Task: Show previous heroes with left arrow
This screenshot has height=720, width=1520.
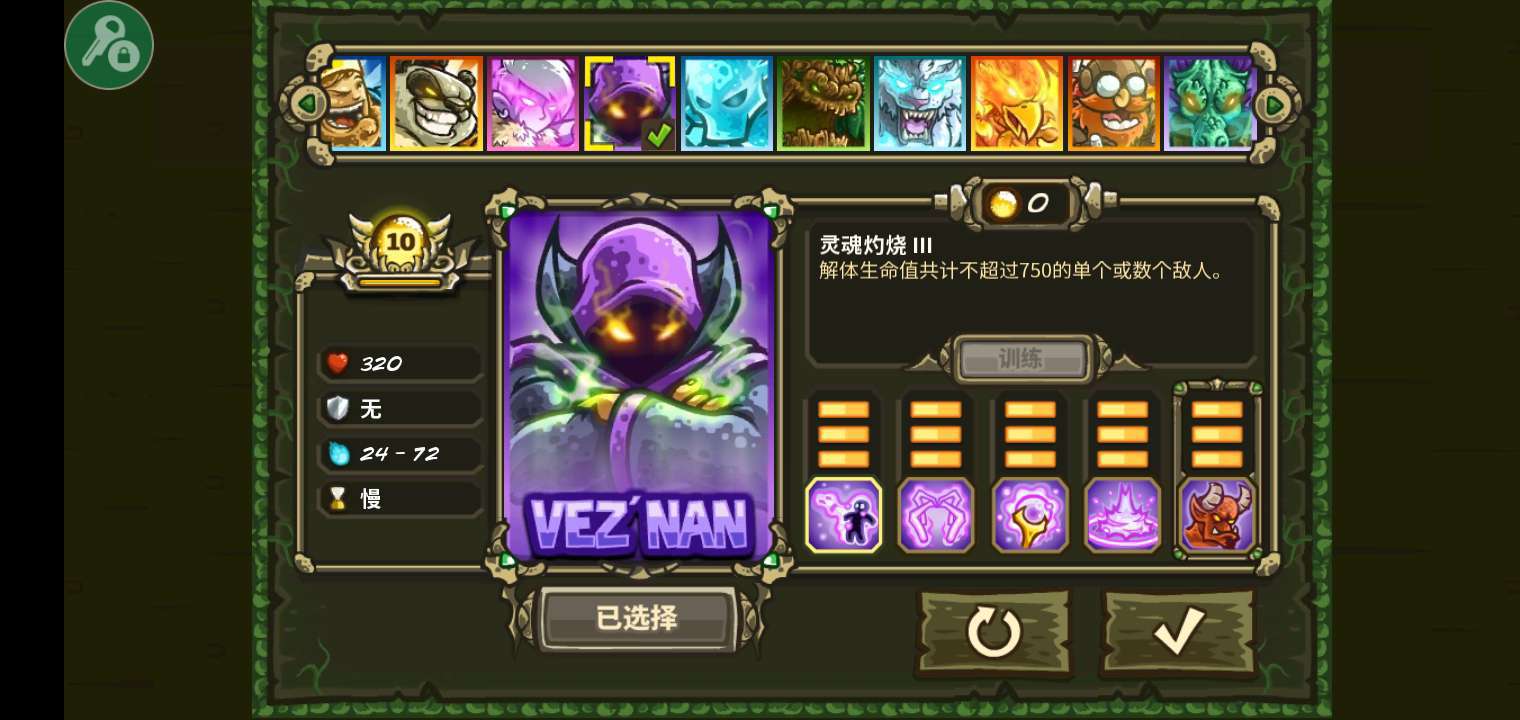Action: [x=305, y=103]
